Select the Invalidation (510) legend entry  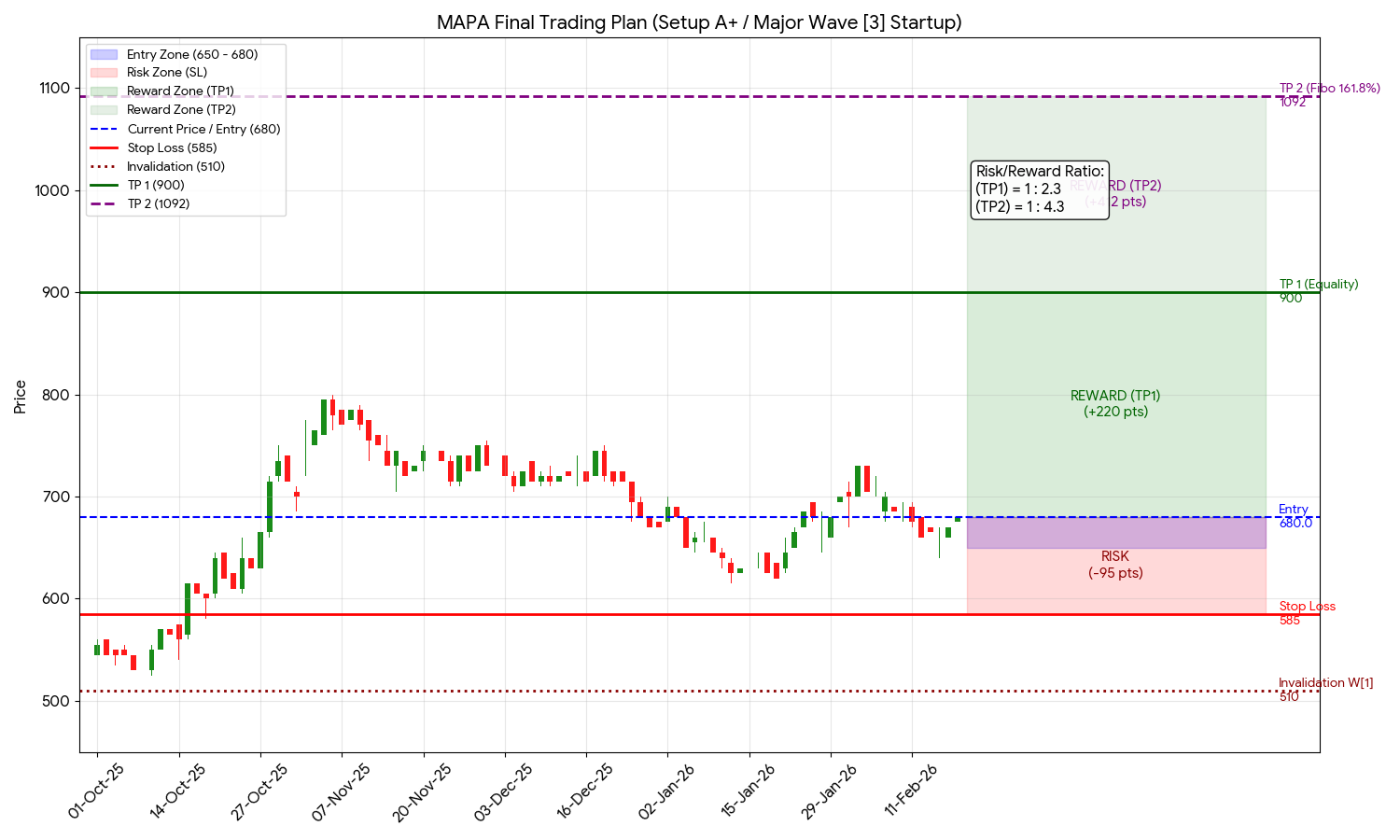pos(175,167)
